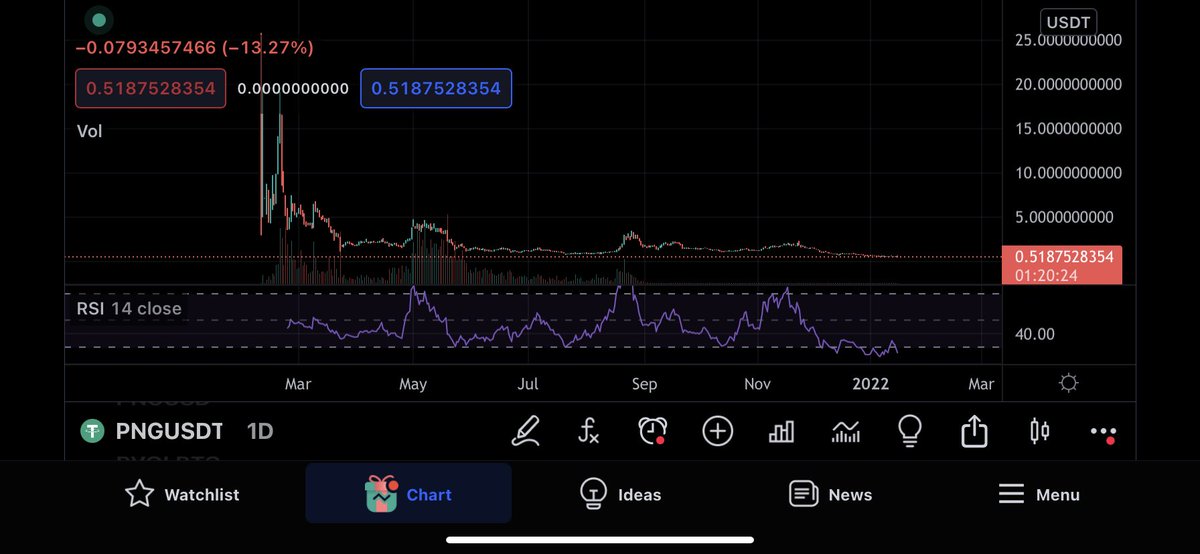Screen dimensions: 1200x554
Task: Share the chart using share icon
Action: (974, 431)
